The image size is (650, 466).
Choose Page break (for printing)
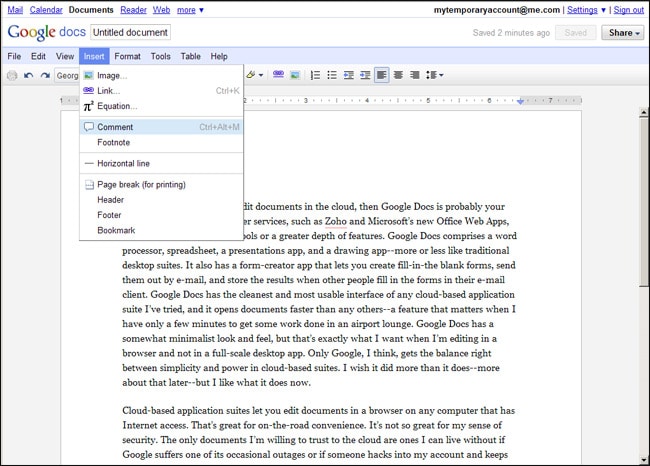(161, 184)
